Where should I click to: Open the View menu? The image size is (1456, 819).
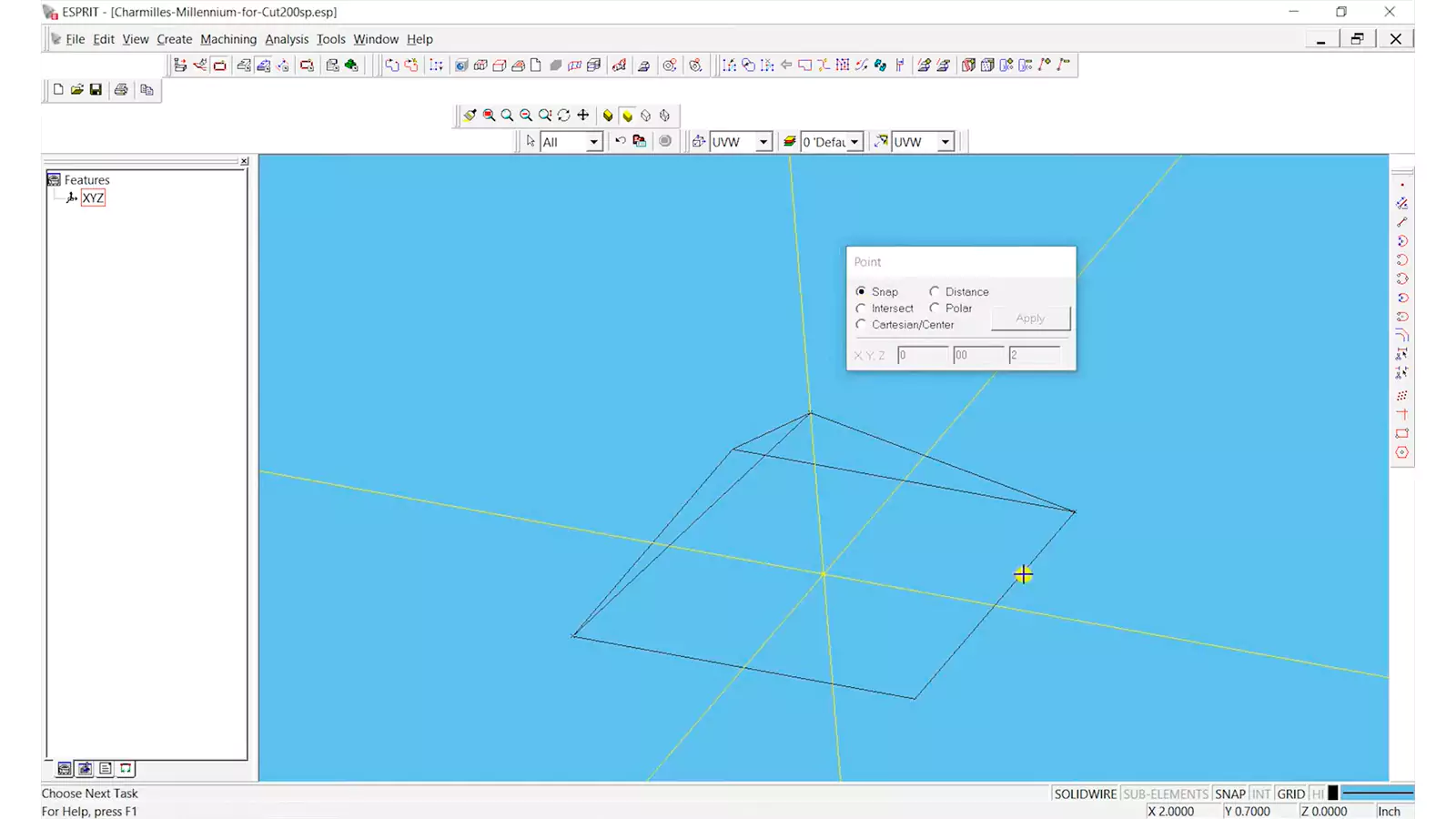[x=136, y=39]
